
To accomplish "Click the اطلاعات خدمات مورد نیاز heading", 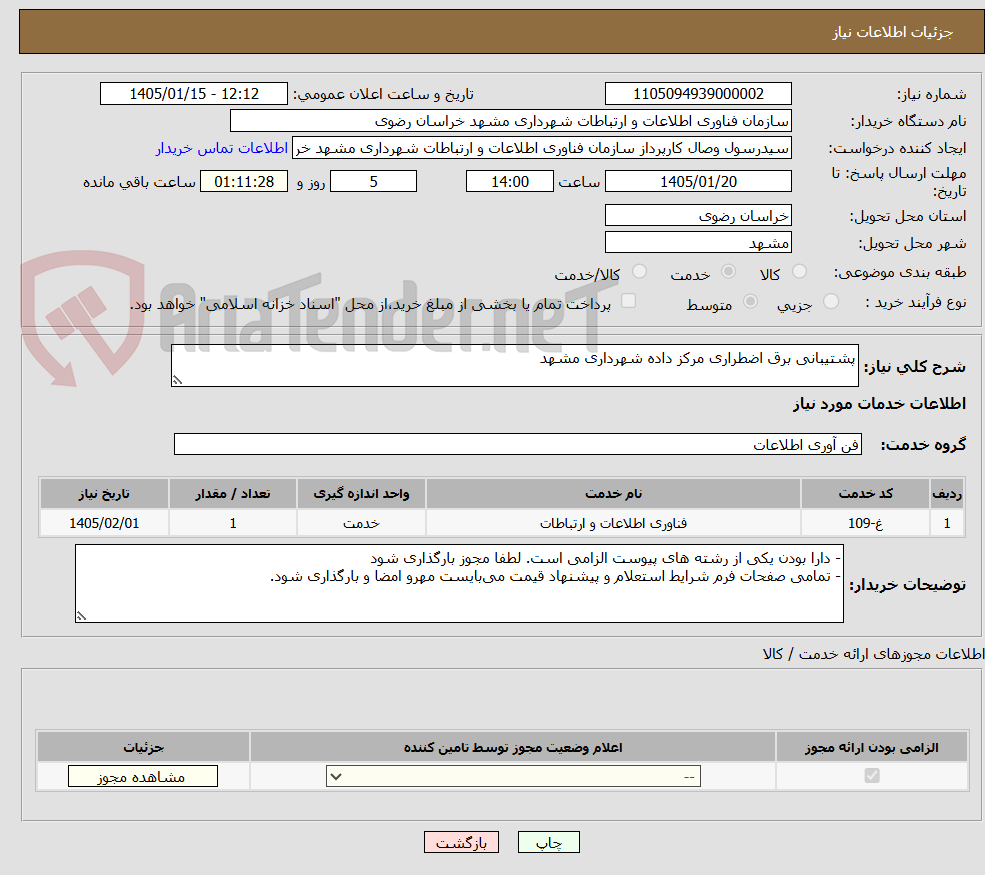I will click(x=879, y=403).
